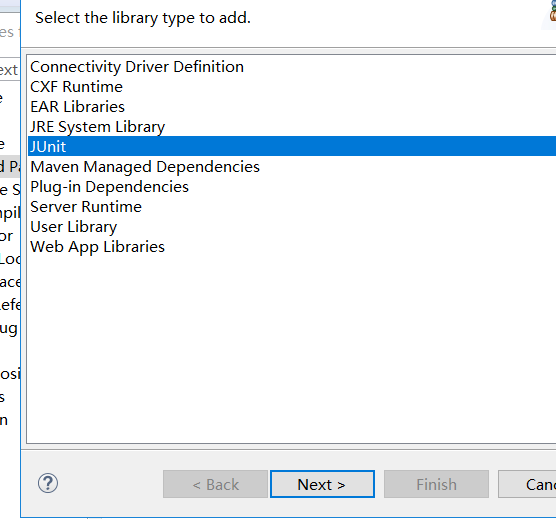This screenshot has height=519, width=556.
Task: Select CXF Runtime in the list
Action: pyautogui.click(x=77, y=87)
